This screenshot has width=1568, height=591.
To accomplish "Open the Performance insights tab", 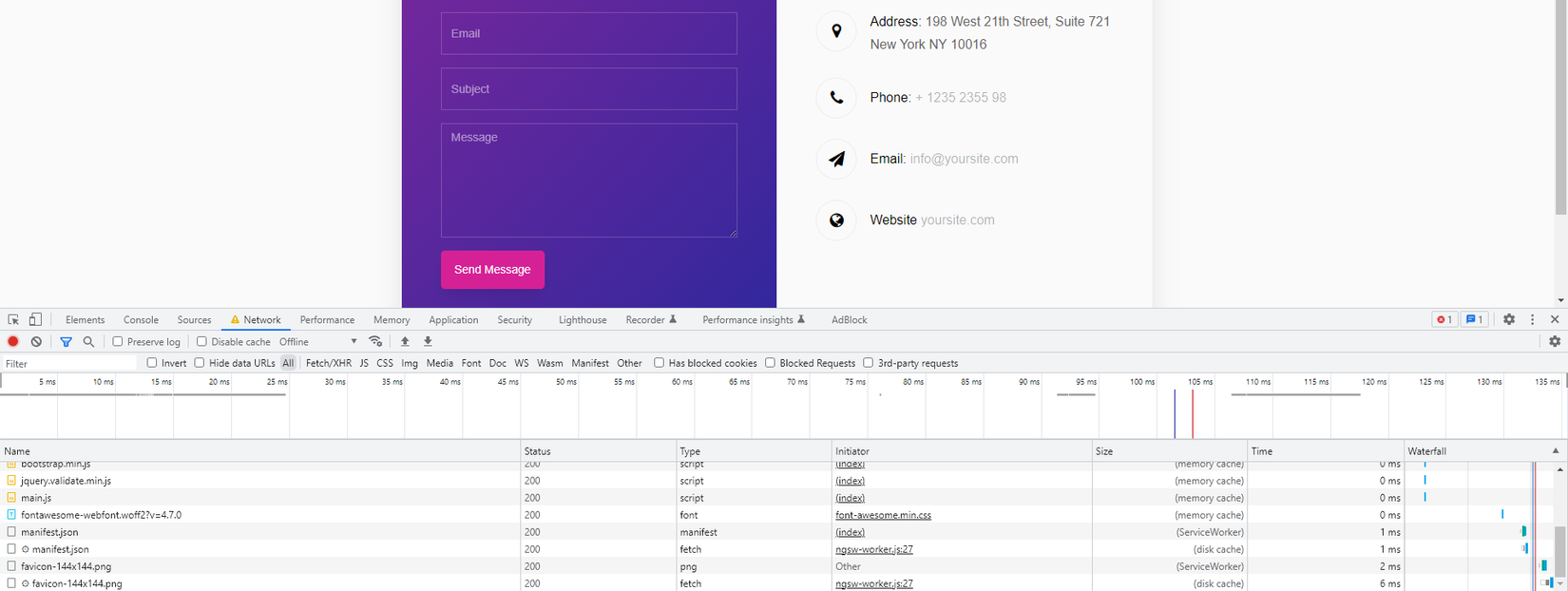I will click(754, 320).
